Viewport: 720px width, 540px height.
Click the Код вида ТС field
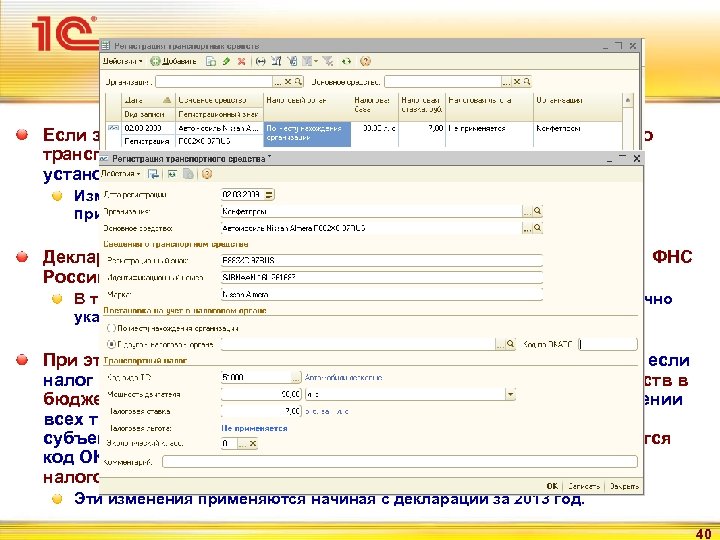(256, 377)
